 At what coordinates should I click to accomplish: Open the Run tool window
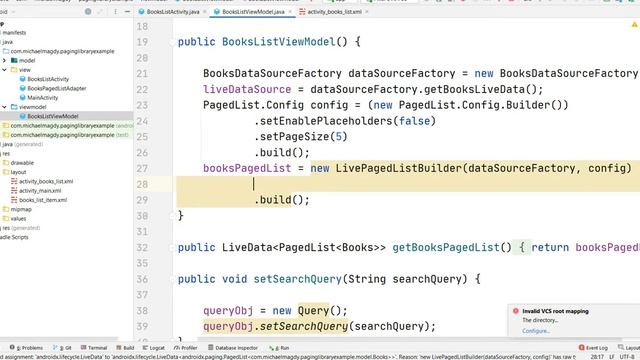pos(279,348)
